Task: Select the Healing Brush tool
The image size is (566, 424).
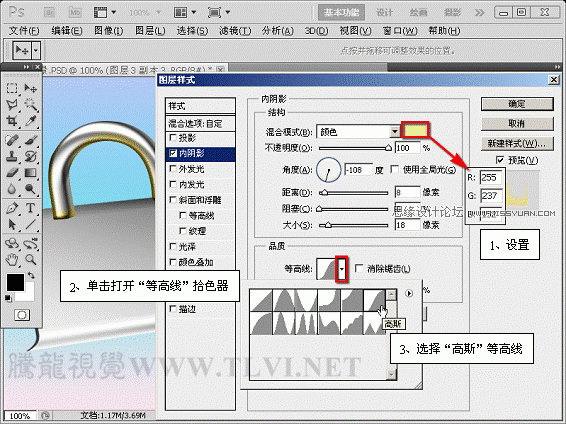Action: (x=12, y=140)
